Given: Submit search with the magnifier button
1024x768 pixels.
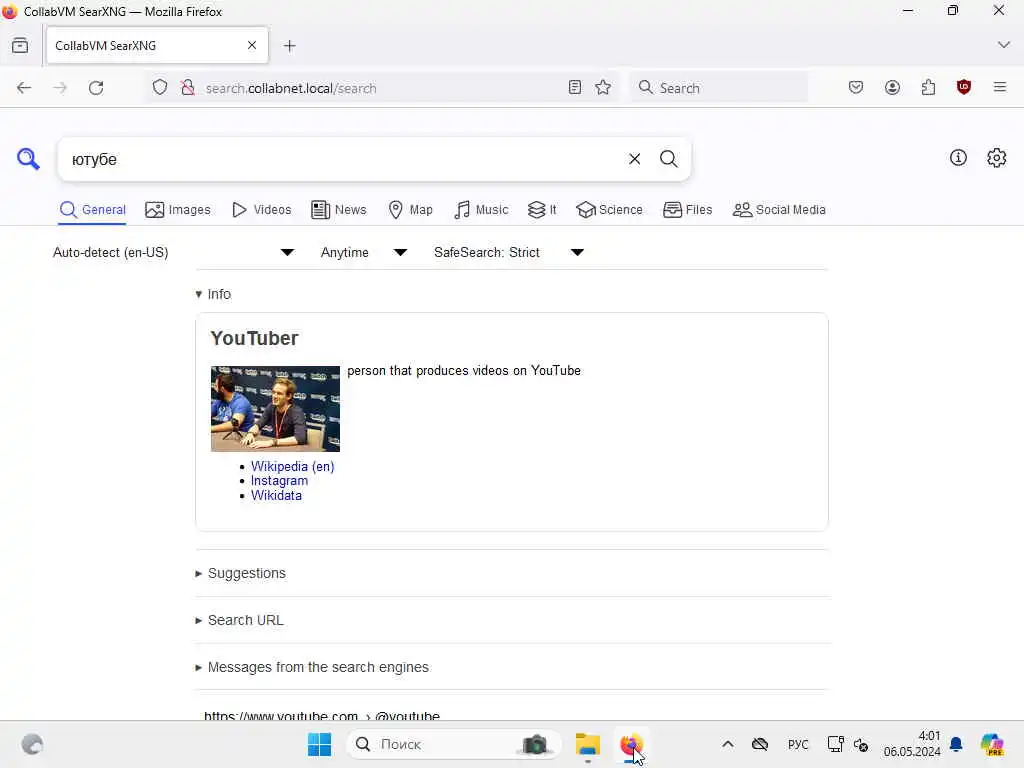Looking at the screenshot, I should click(x=668, y=159).
